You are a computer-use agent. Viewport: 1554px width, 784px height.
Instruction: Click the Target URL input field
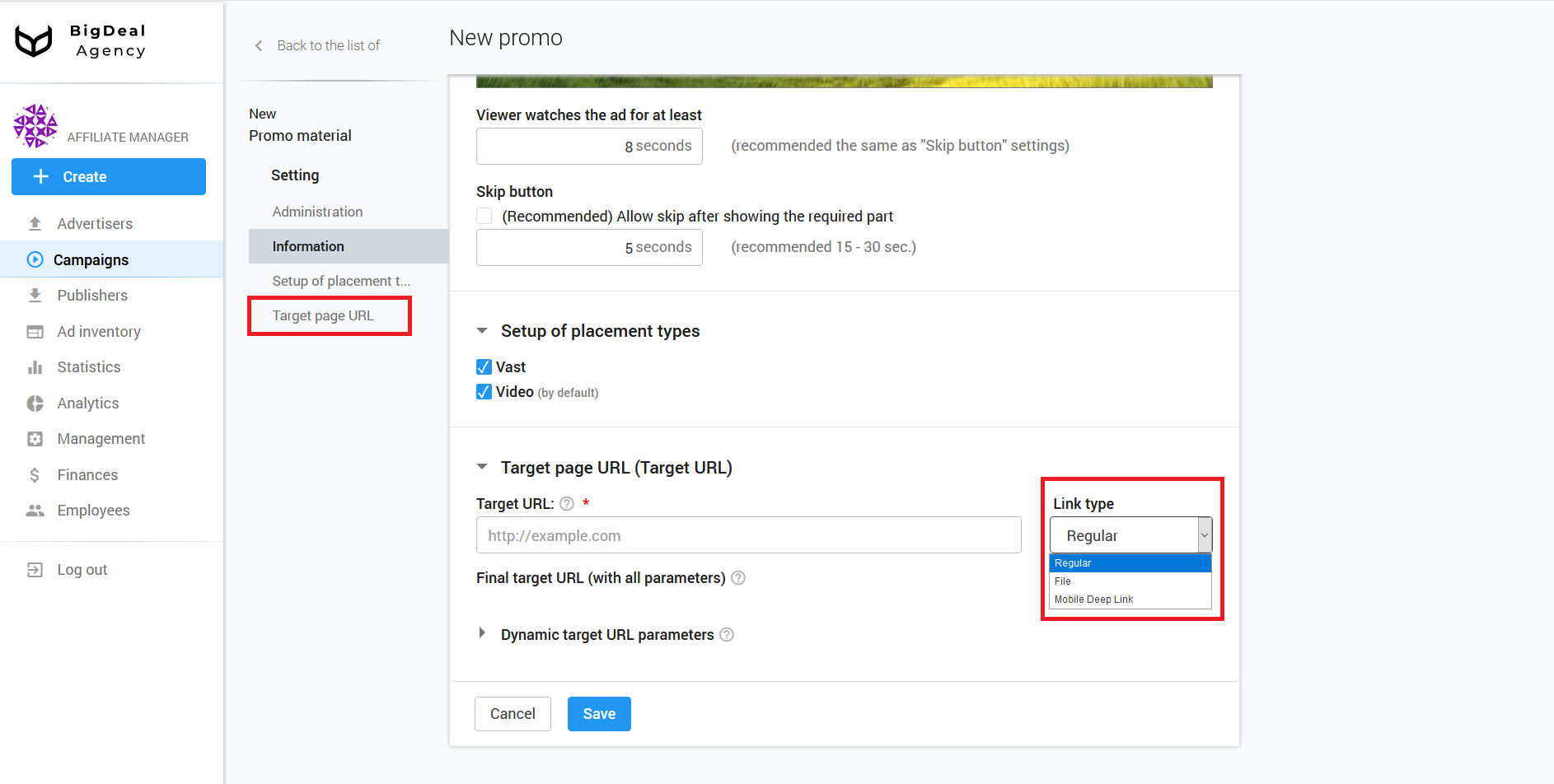748,536
